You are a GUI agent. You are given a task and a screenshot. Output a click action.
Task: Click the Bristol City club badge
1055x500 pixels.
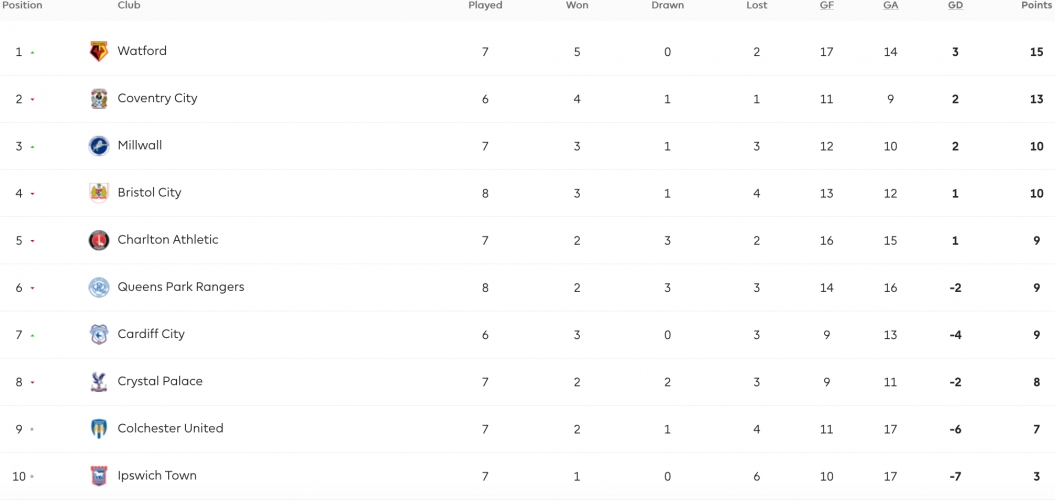[x=99, y=193]
